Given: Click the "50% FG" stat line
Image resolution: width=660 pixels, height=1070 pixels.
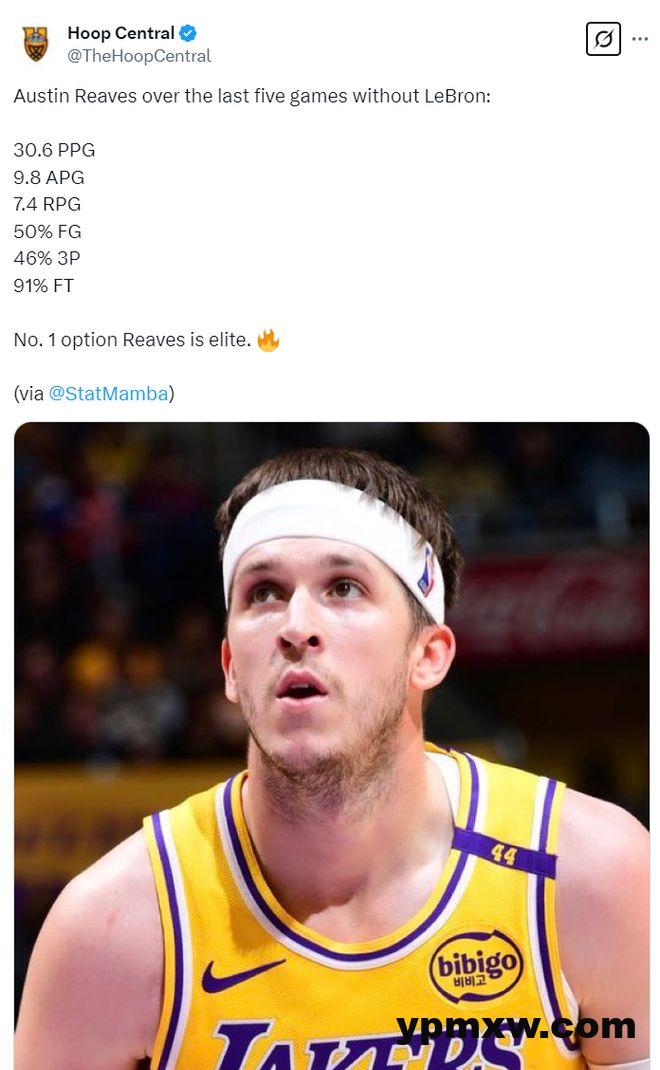Looking at the screenshot, I should coord(47,231).
